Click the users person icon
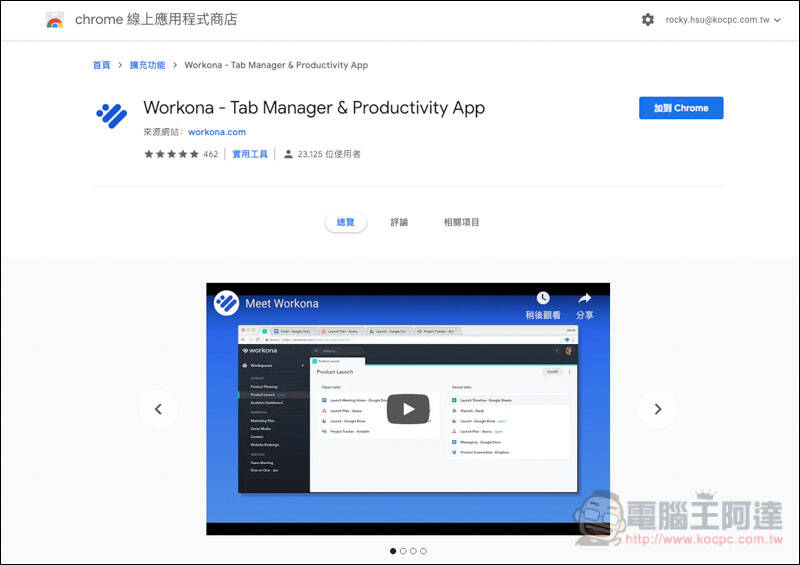This screenshot has width=800, height=565. [x=288, y=154]
